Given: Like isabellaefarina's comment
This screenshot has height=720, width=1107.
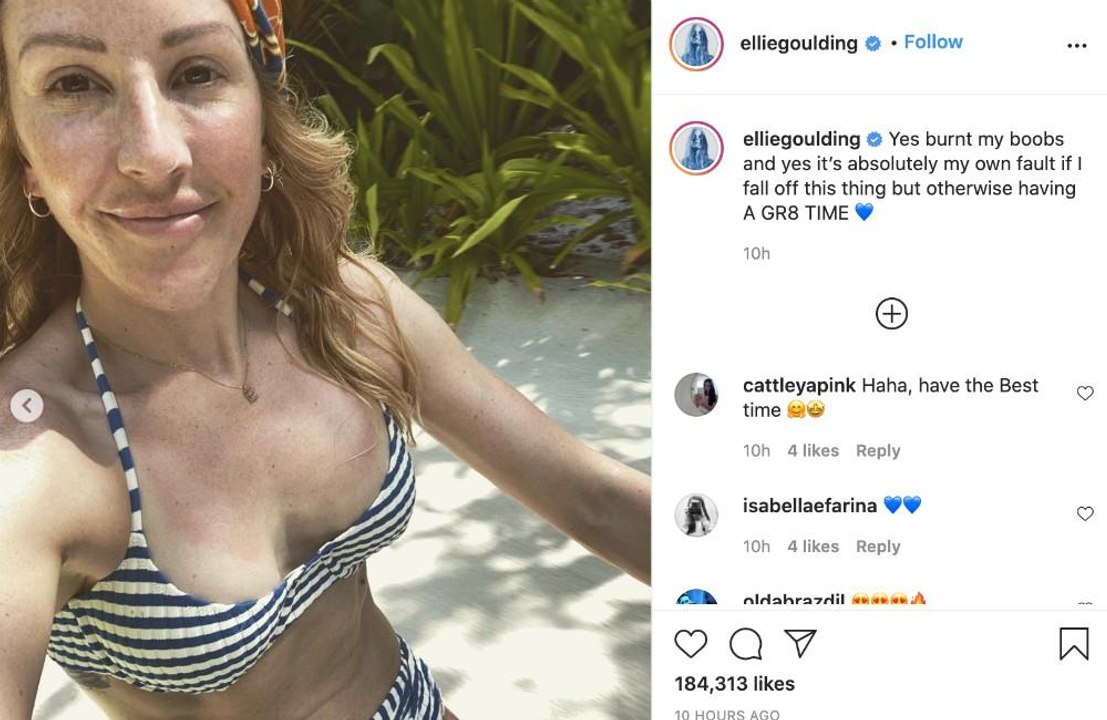Looking at the screenshot, I should (x=1085, y=514).
